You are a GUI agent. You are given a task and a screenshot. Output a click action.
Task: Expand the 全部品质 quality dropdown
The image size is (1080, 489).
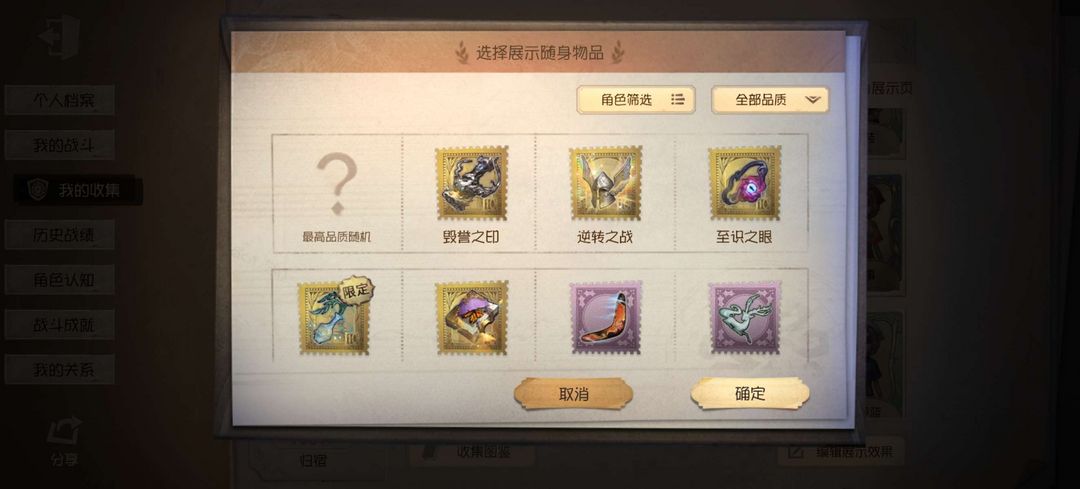770,100
